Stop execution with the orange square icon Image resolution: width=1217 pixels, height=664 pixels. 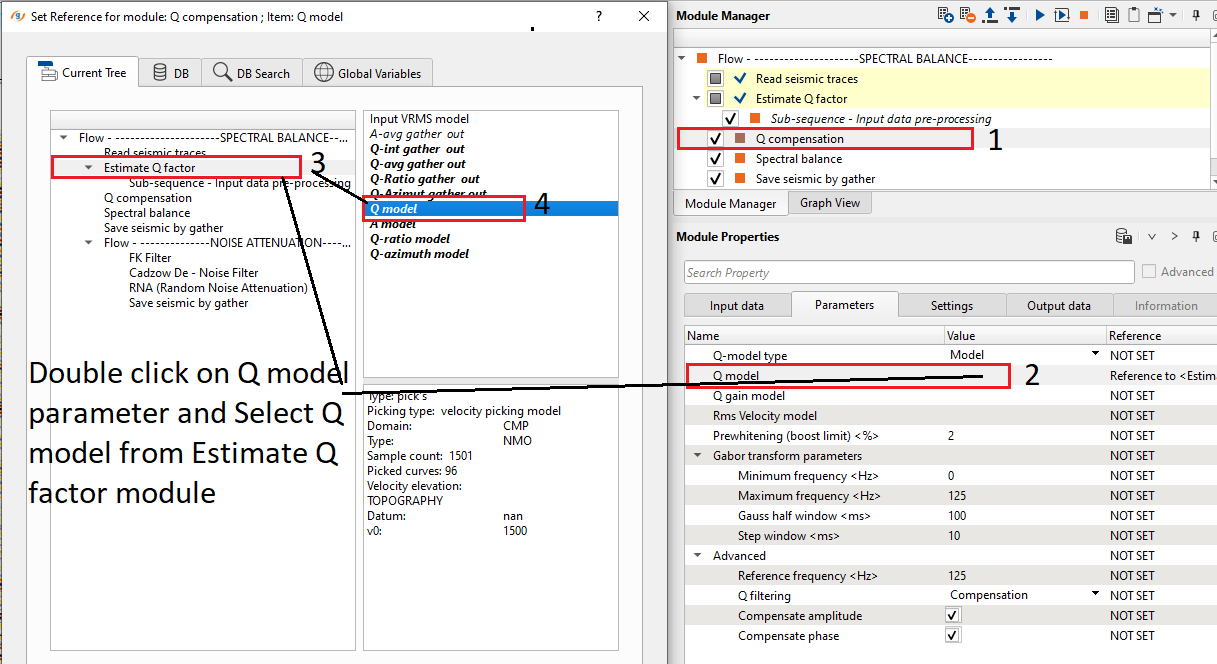pos(1083,15)
